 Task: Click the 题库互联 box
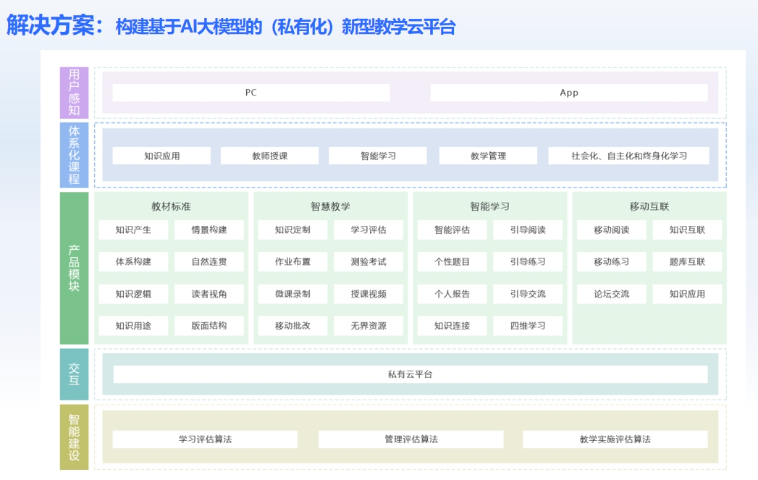(687, 262)
